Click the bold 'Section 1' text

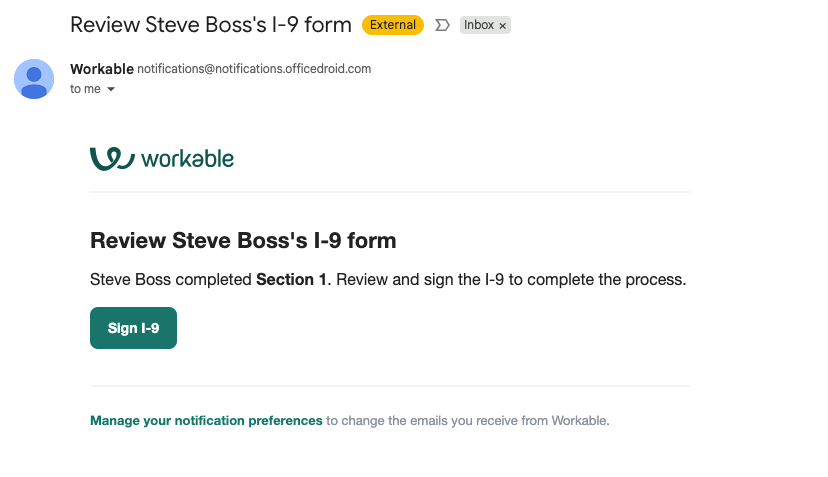click(x=292, y=280)
